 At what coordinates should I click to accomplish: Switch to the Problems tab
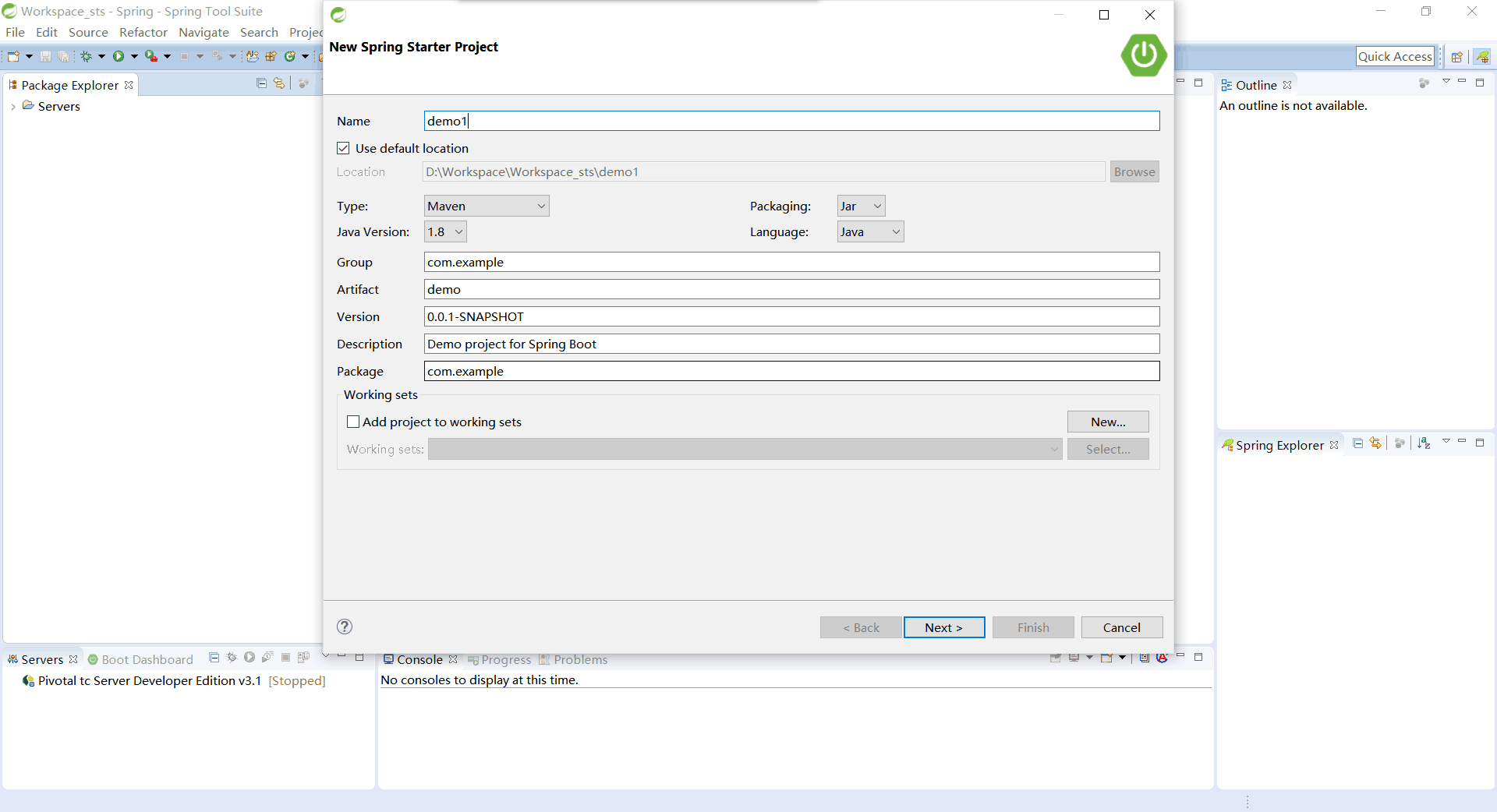[x=573, y=659]
